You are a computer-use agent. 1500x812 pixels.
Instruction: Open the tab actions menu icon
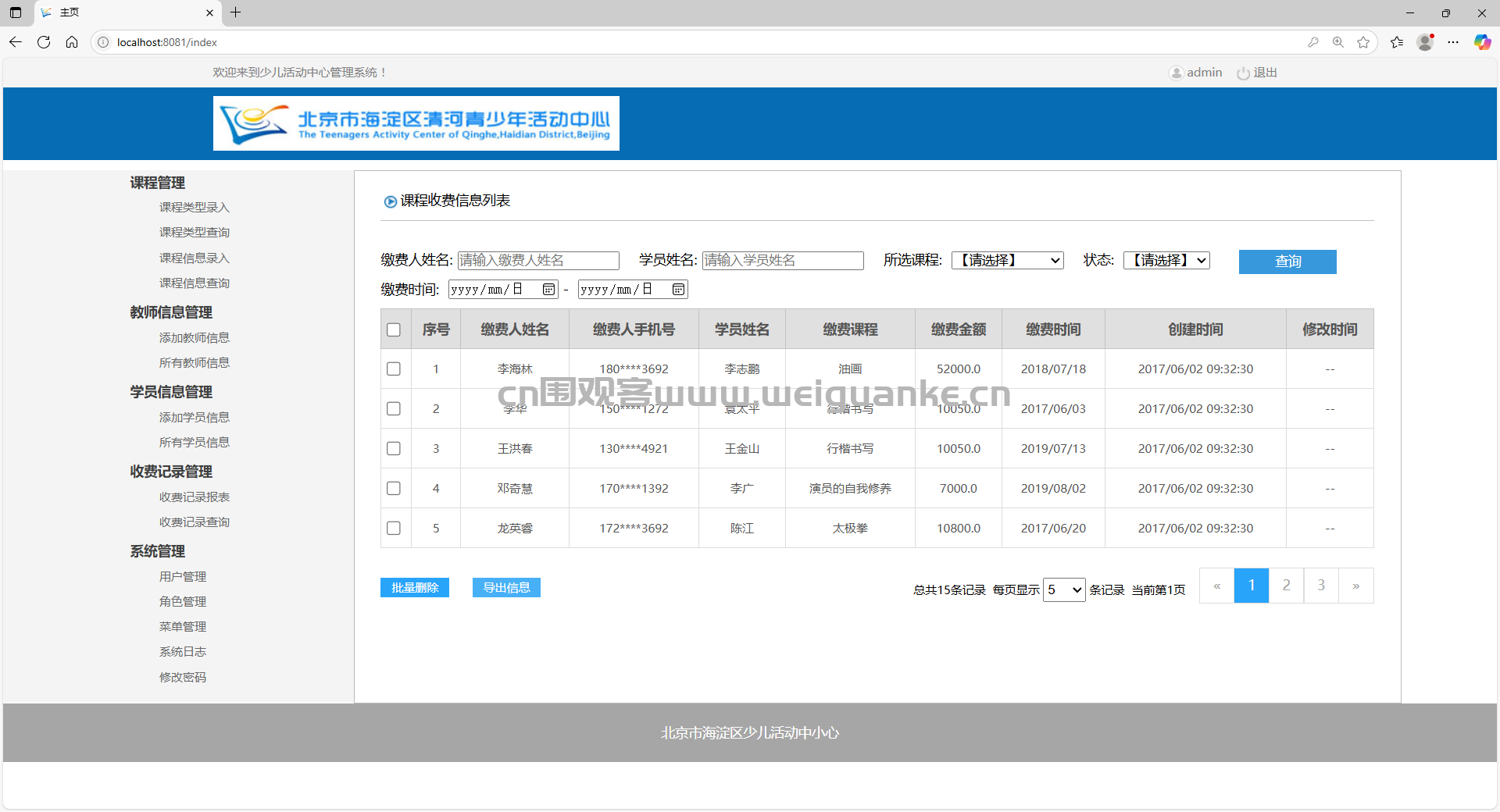point(16,12)
